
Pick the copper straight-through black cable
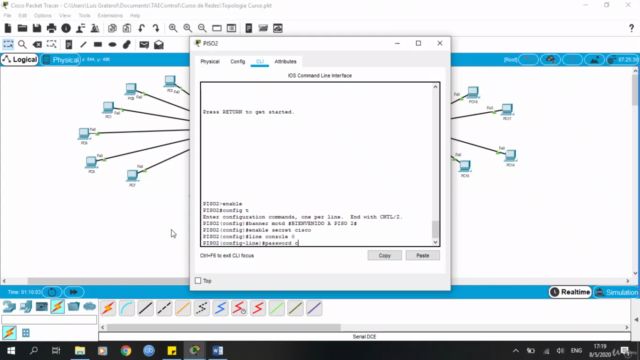point(145,308)
